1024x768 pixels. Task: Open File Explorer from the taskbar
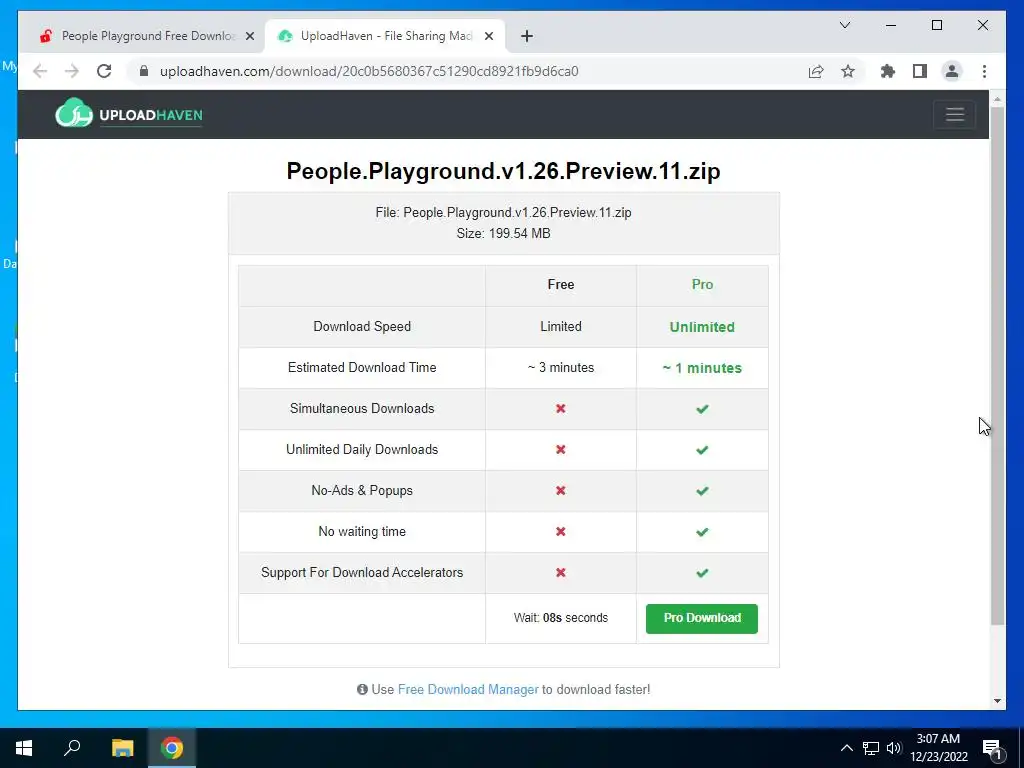(x=122, y=748)
